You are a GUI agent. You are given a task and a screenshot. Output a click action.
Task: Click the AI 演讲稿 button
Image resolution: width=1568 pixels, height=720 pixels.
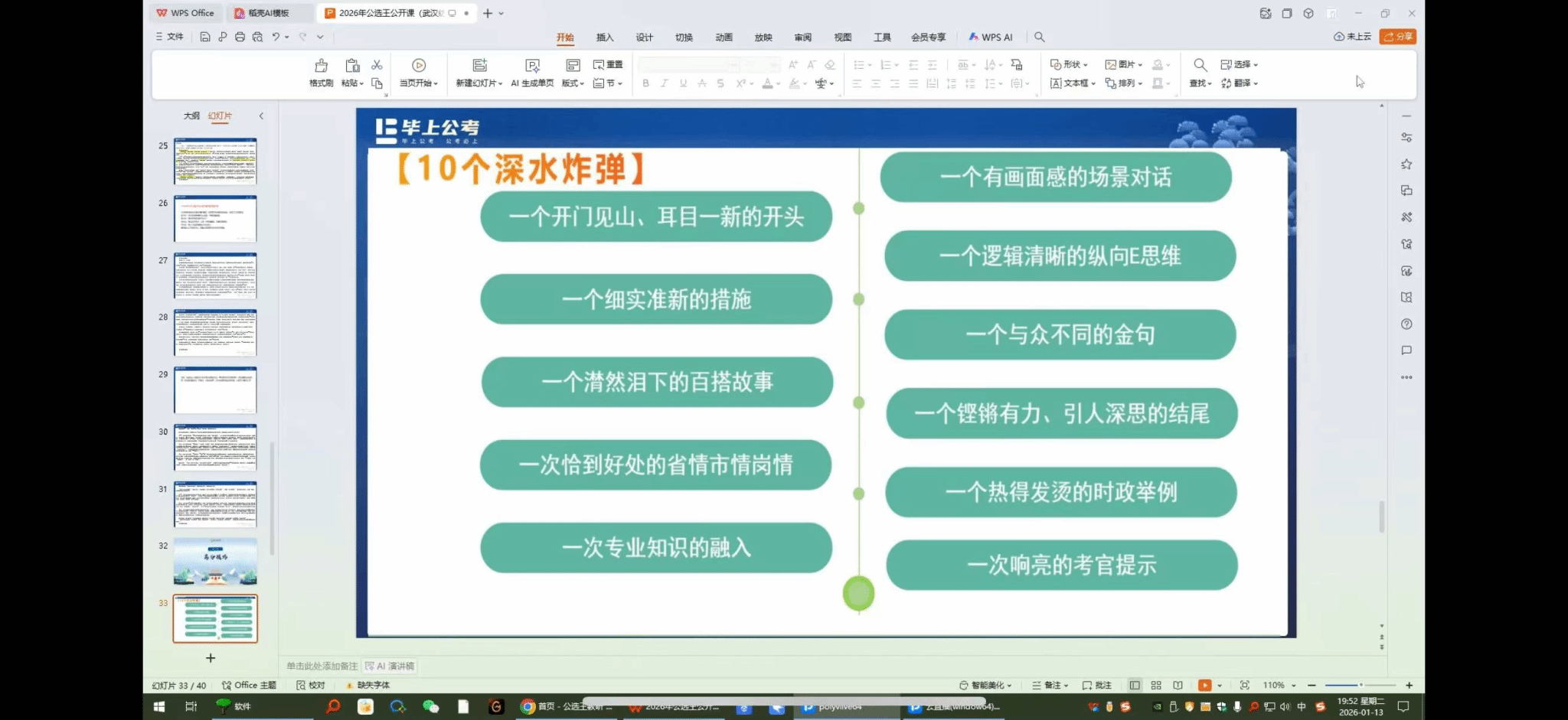pos(390,666)
